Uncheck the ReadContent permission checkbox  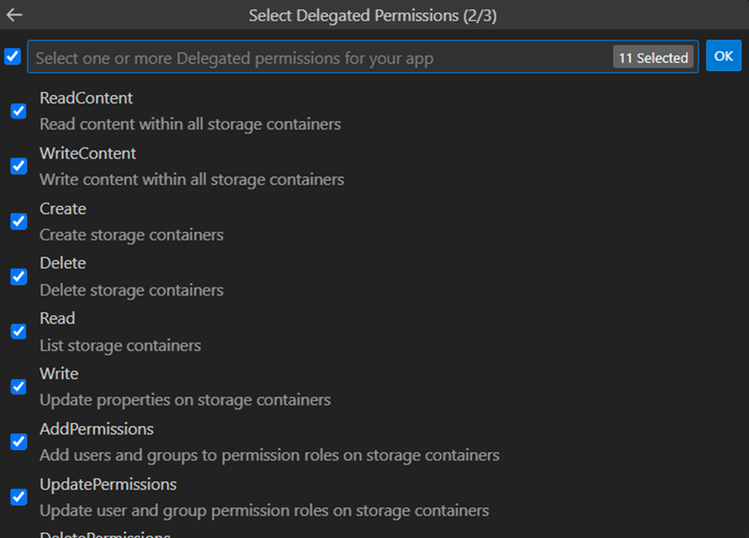[x=18, y=111]
